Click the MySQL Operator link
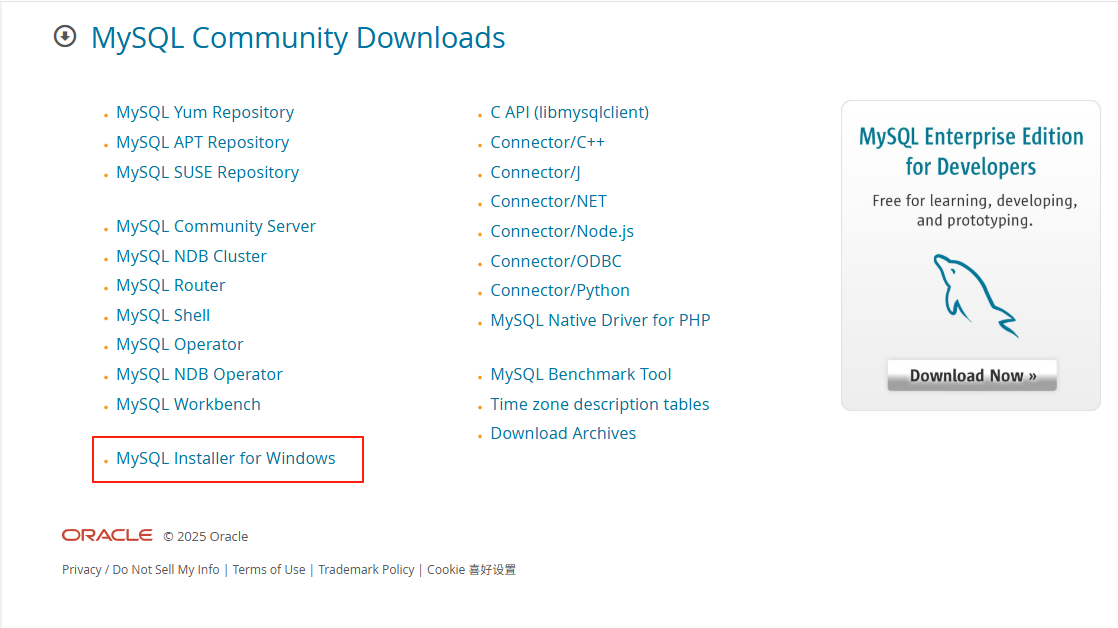 [180, 344]
